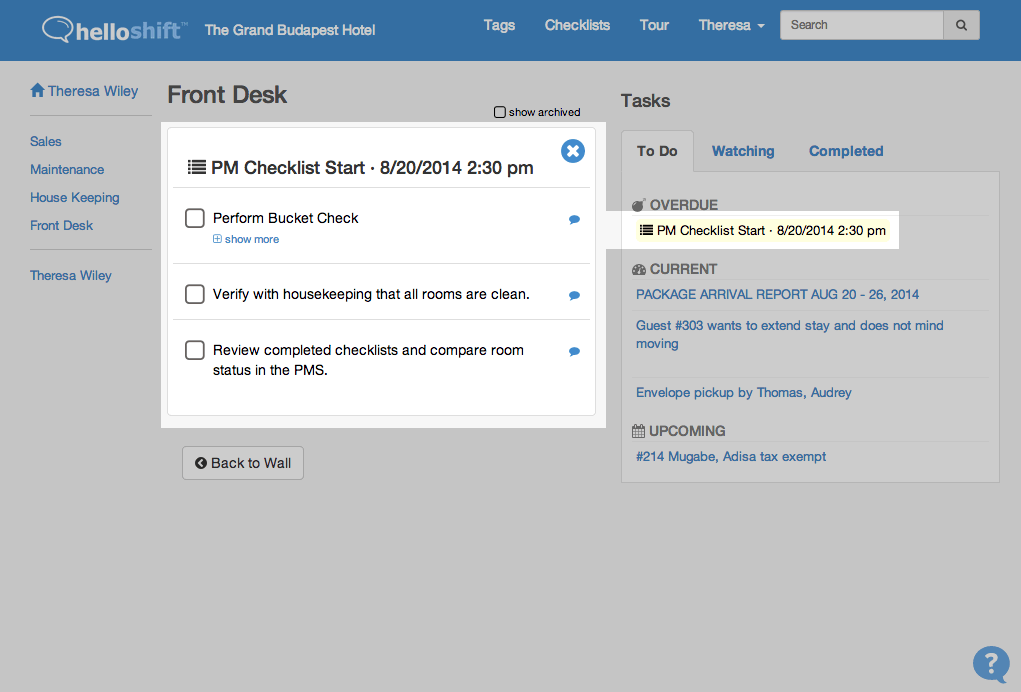Screen dimensions: 1021x692
Task: Click the home icon beside Theresa Wiley
Action: click(37, 90)
